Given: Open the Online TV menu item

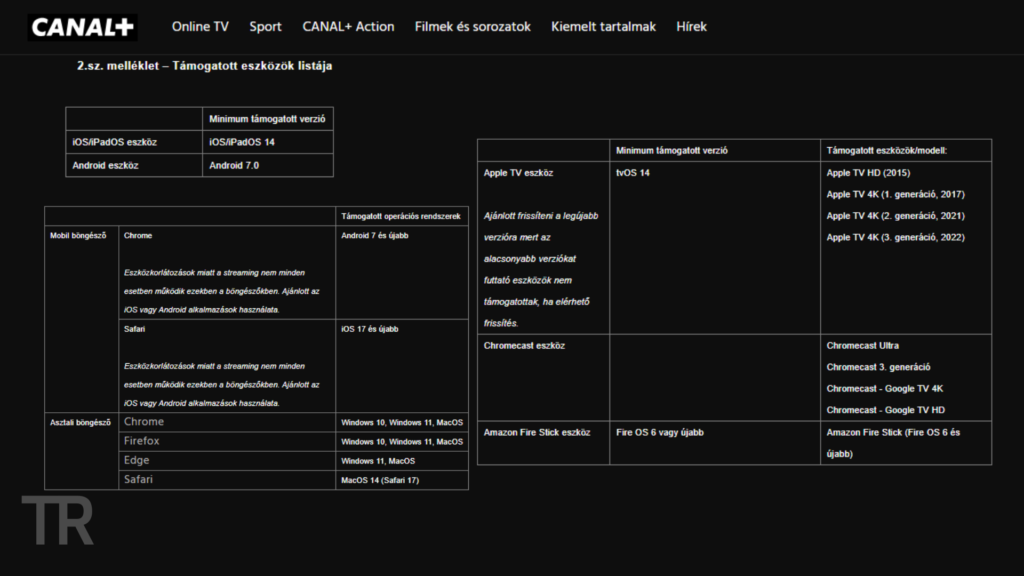Looking at the screenshot, I should tap(200, 27).
